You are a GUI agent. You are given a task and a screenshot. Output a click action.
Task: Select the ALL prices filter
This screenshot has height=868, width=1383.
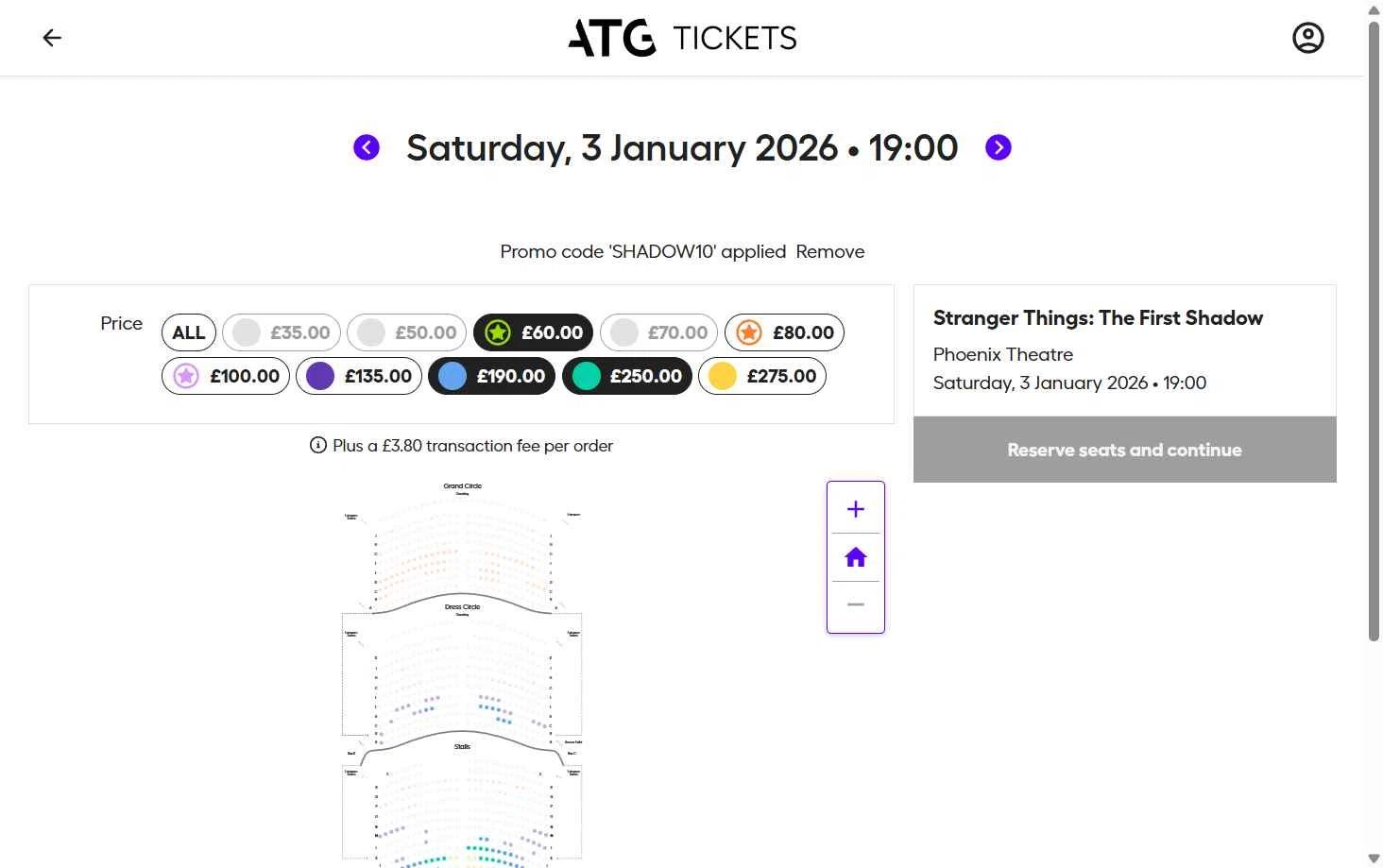tap(189, 332)
